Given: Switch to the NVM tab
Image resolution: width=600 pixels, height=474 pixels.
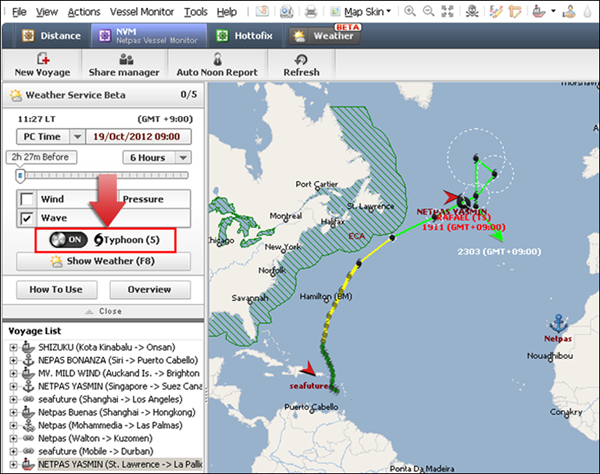Looking at the screenshot, I should (149, 36).
